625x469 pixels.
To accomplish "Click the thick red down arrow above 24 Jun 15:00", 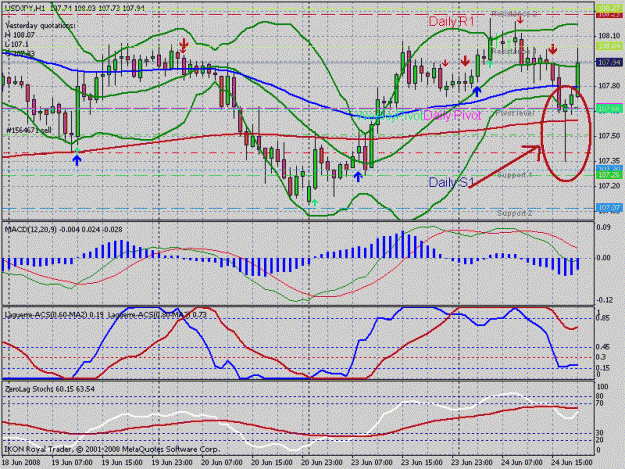I will pyautogui.click(x=552, y=50).
